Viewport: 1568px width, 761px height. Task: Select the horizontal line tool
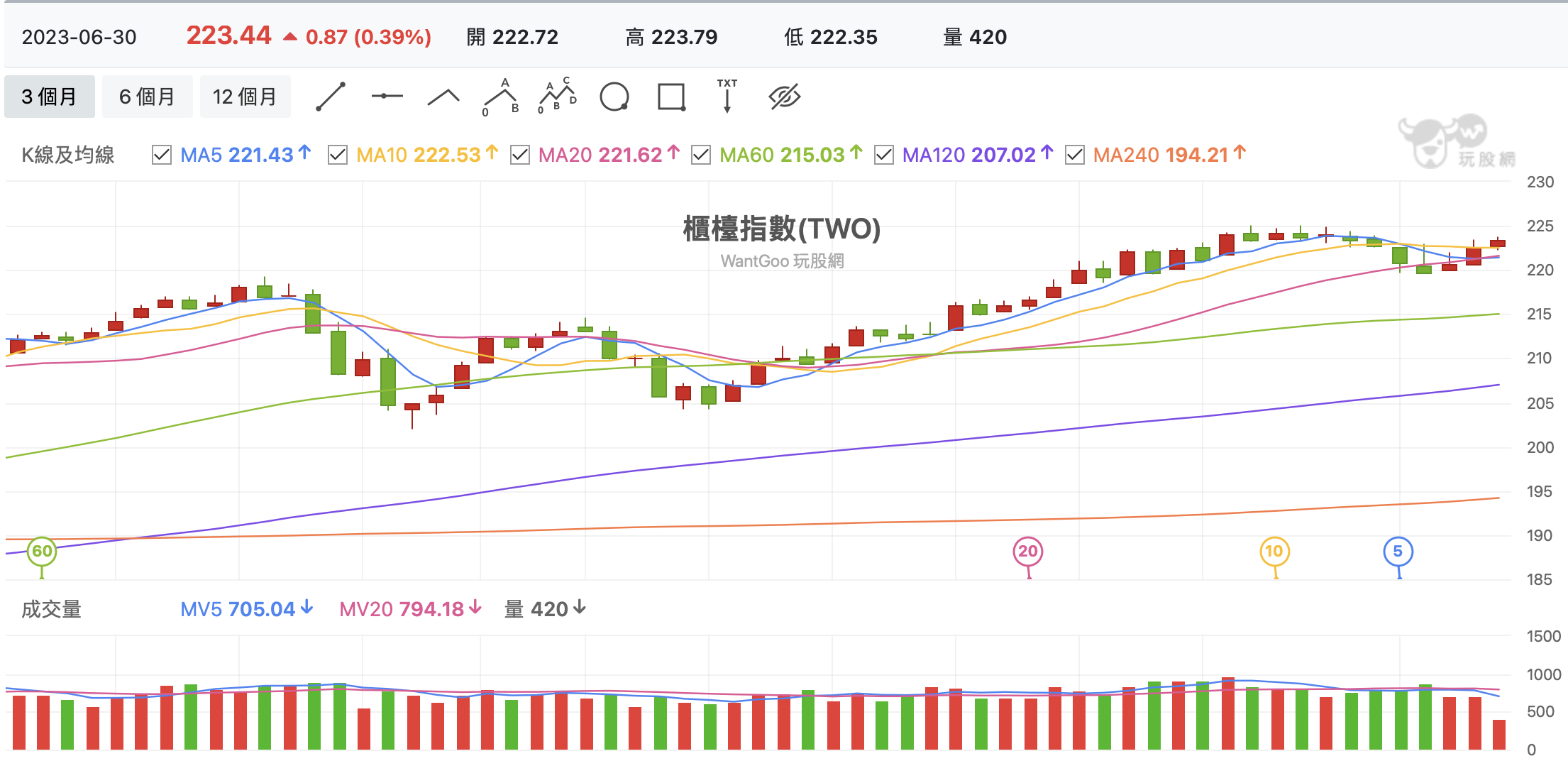click(x=387, y=96)
